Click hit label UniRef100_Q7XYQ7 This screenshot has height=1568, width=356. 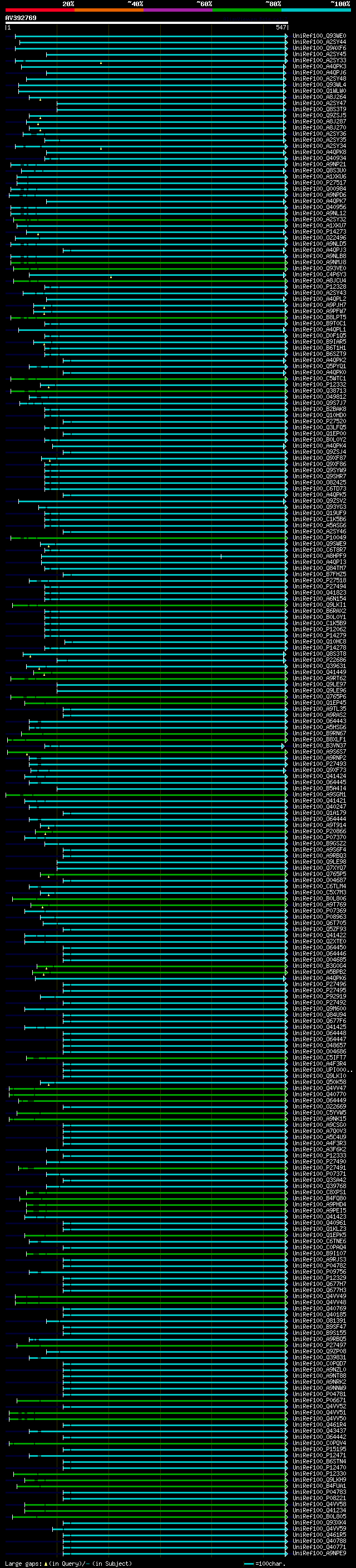pyautogui.click(x=319, y=869)
